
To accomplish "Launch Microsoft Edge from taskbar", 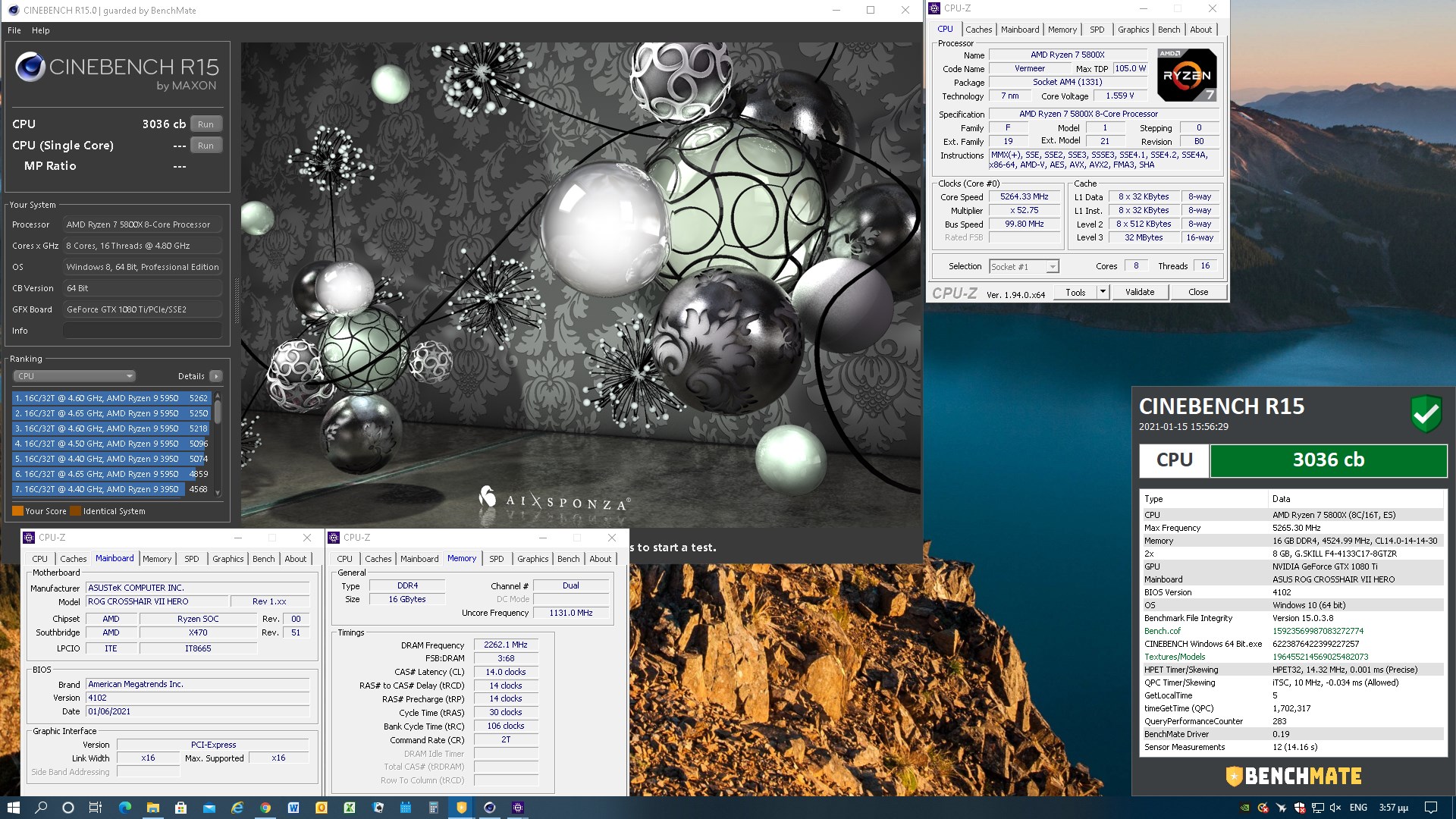I will (125, 808).
